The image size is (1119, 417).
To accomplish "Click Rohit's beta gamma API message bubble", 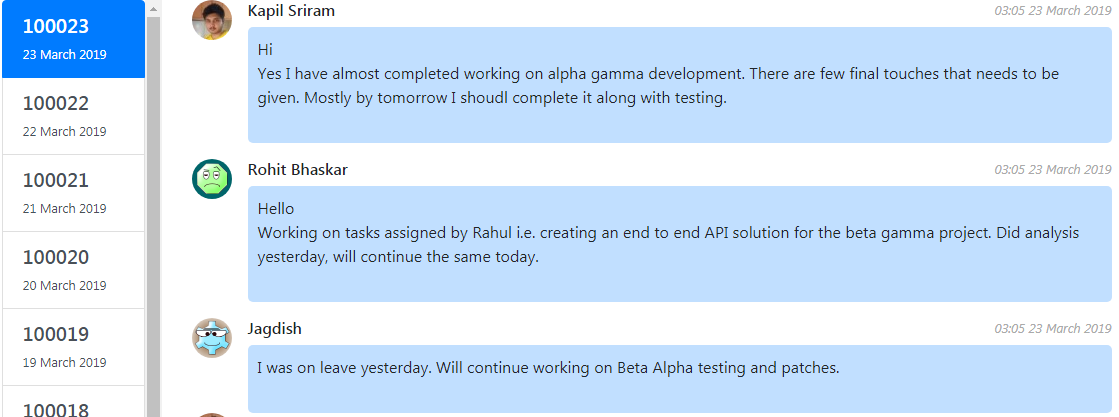I will (x=680, y=244).
